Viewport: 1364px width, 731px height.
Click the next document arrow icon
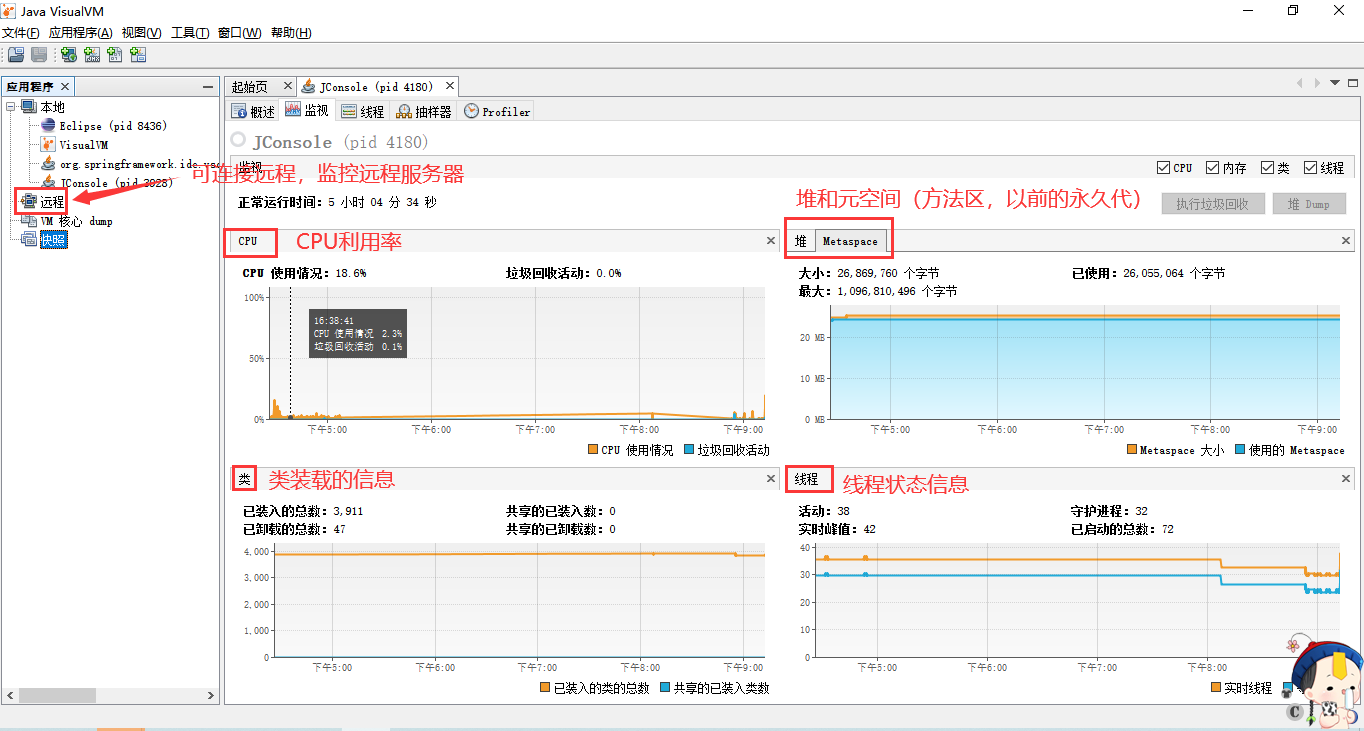pyautogui.click(x=1317, y=83)
